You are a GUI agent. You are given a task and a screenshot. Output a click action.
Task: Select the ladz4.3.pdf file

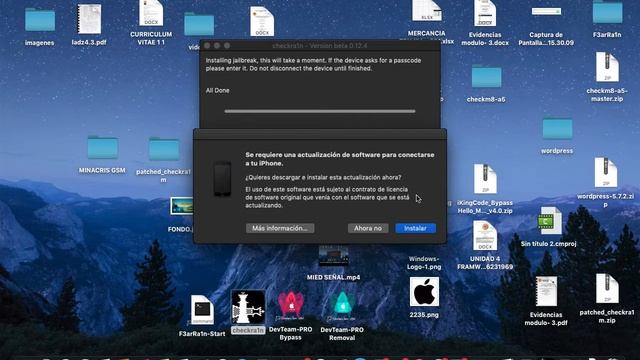tap(89, 19)
